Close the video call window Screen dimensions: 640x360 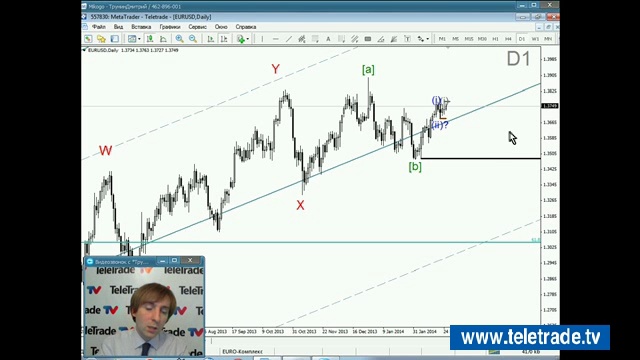tap(190, 260)
